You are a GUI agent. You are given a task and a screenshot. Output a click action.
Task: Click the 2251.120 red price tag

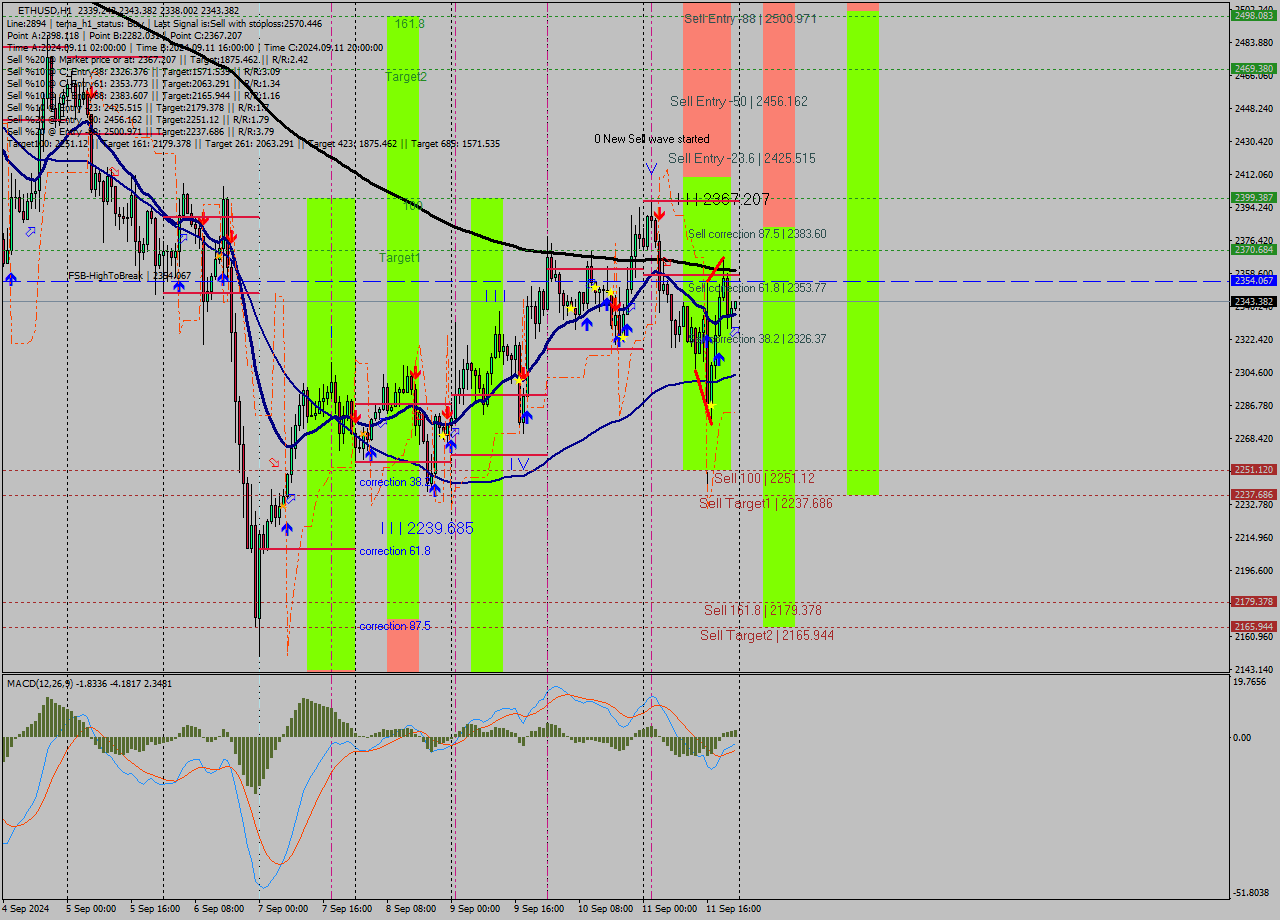(1253, 470)
